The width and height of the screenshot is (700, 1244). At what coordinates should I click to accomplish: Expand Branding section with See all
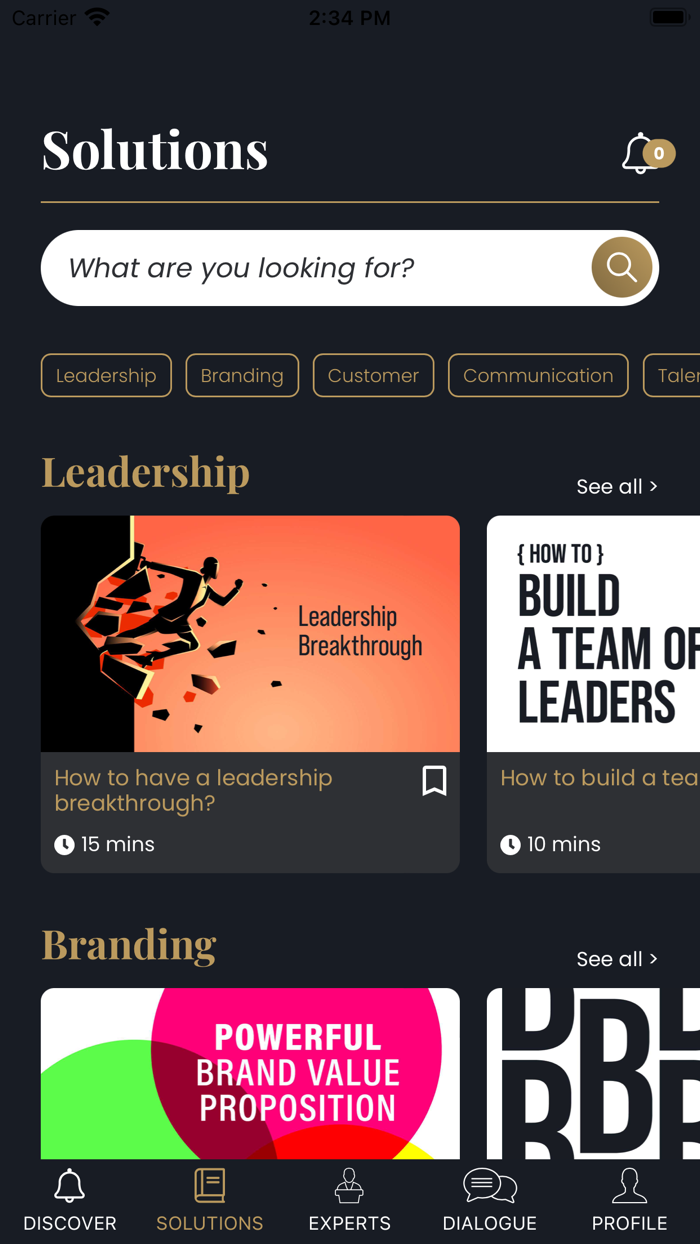[617, 959]
